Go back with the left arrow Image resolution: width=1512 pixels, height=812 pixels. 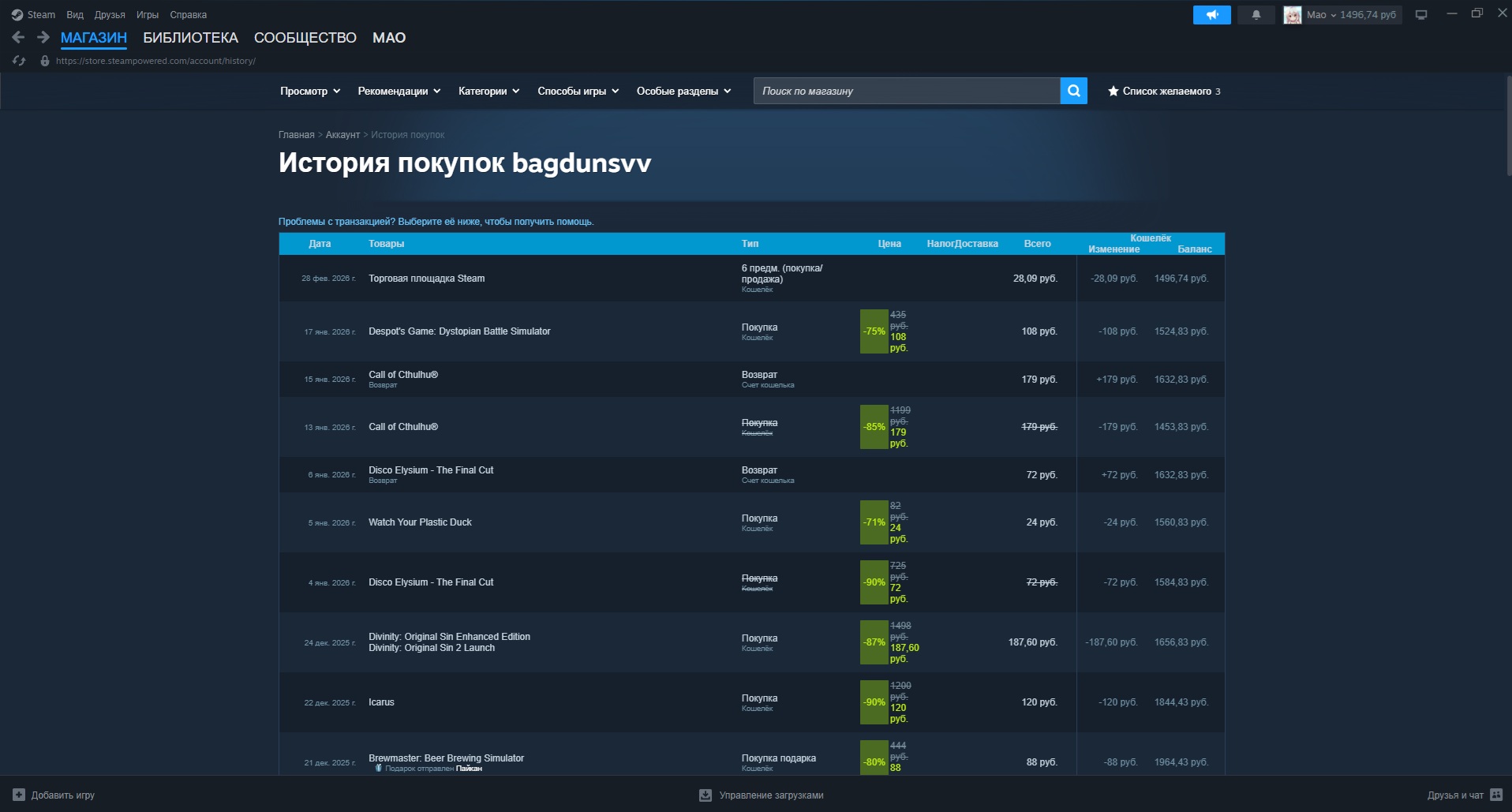(19, 37)
